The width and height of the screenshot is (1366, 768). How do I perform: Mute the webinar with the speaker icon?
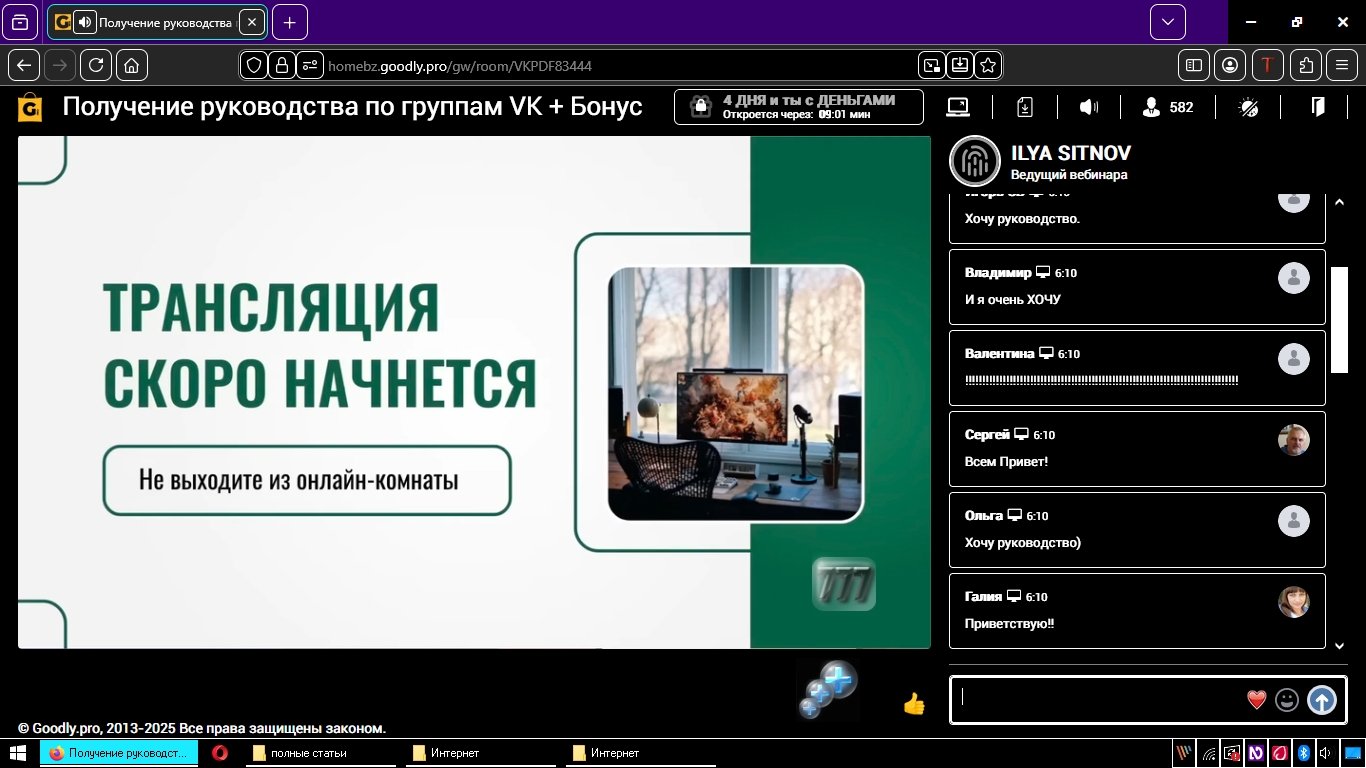point(1089,107)
